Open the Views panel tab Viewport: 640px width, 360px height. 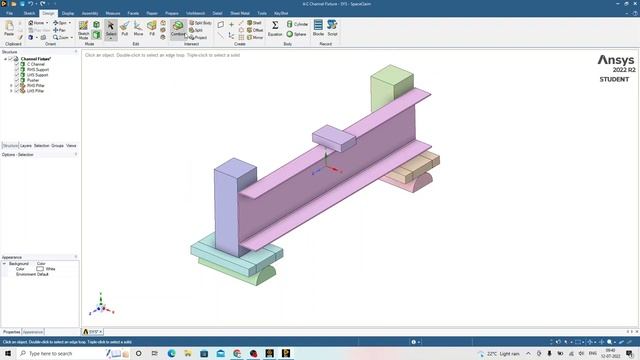click(x=71, y=146)
